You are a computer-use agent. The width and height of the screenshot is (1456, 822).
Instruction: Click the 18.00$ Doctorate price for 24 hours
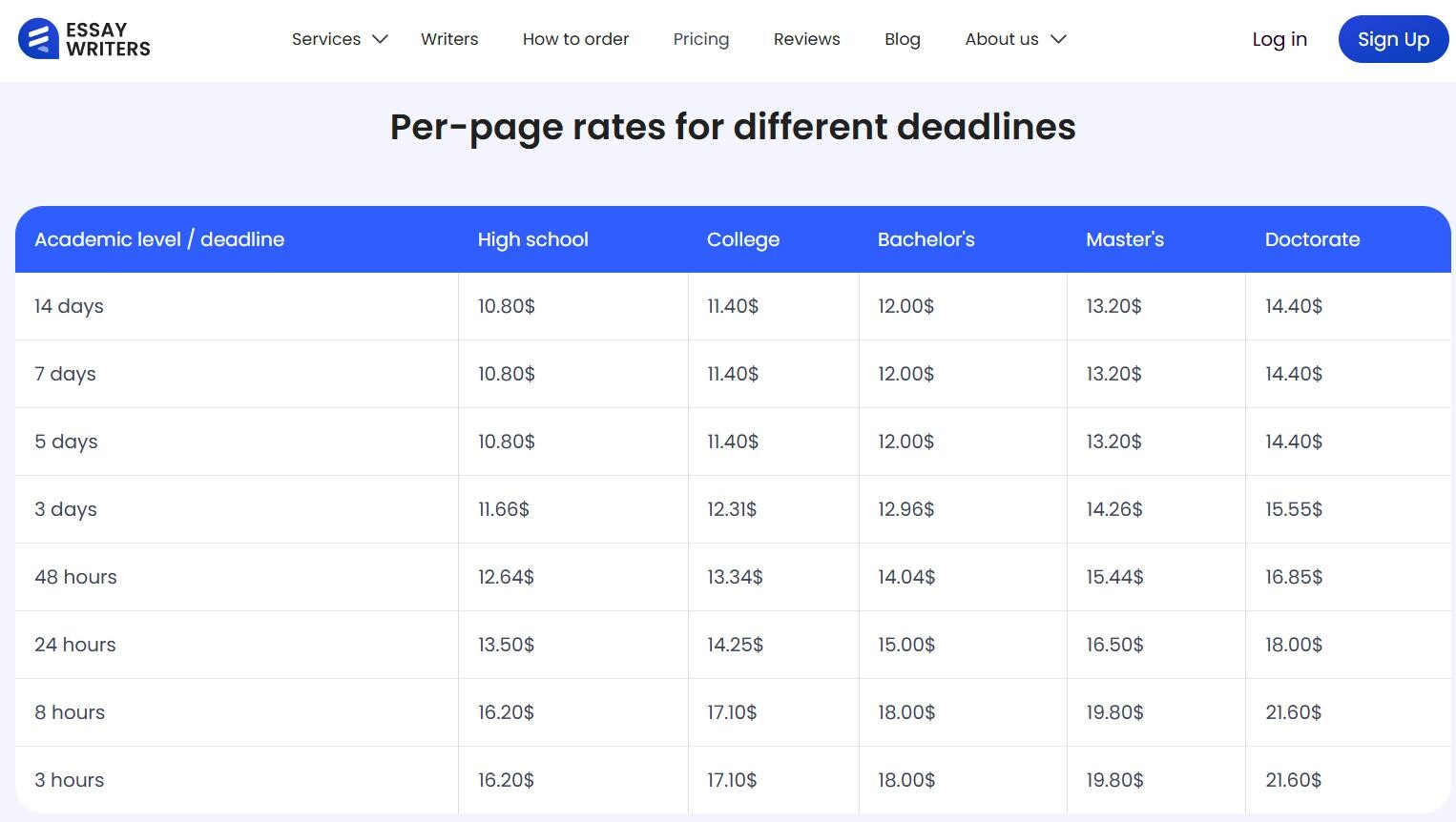click(1293, 645)
